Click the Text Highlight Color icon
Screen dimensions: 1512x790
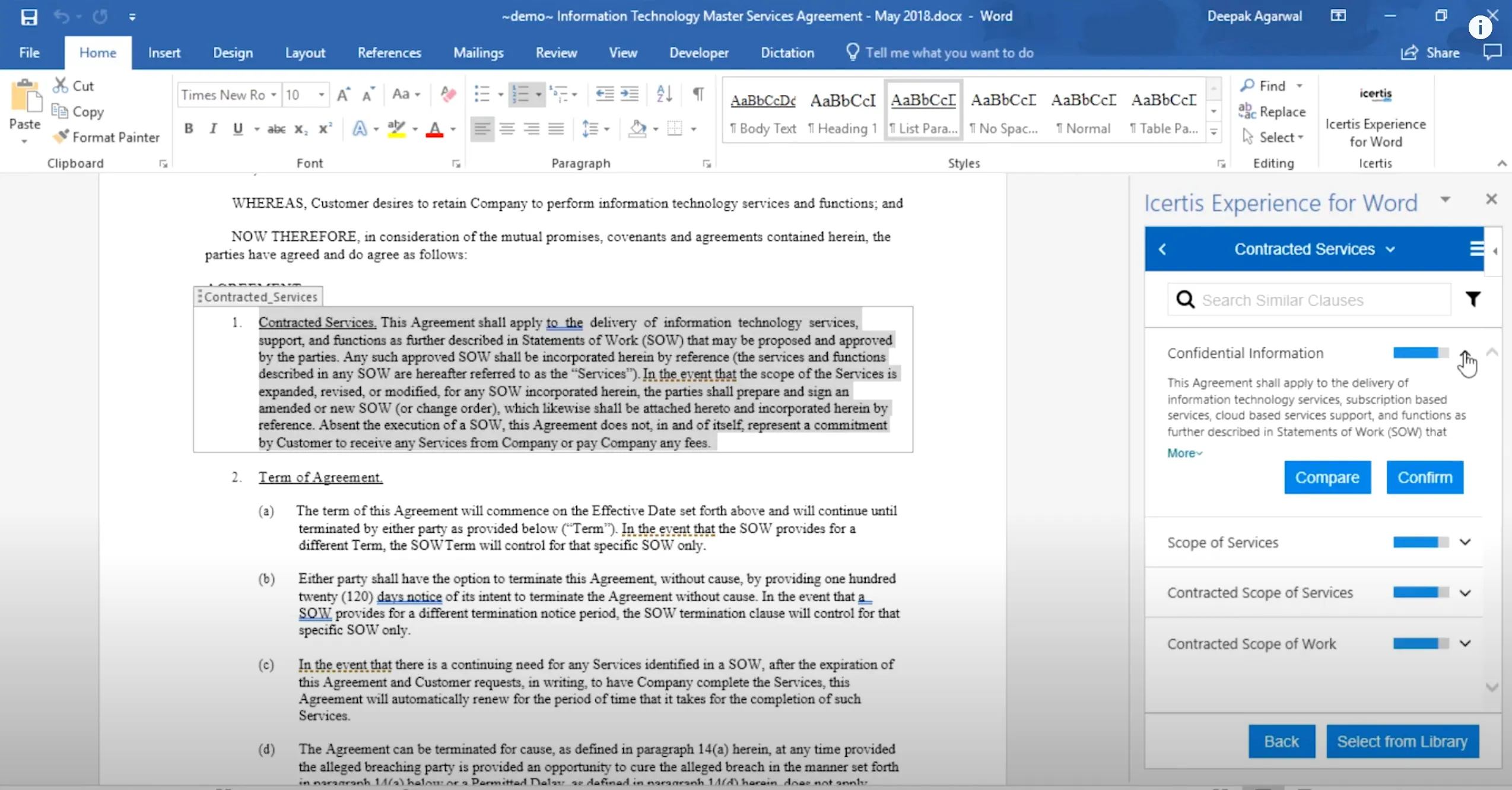point(396,128)
